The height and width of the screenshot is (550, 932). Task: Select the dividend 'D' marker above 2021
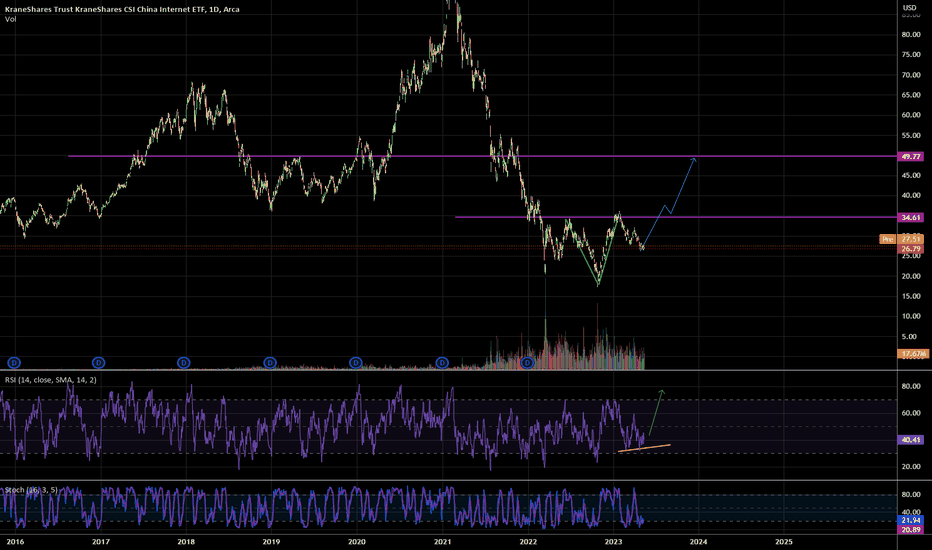coord(442,362)
